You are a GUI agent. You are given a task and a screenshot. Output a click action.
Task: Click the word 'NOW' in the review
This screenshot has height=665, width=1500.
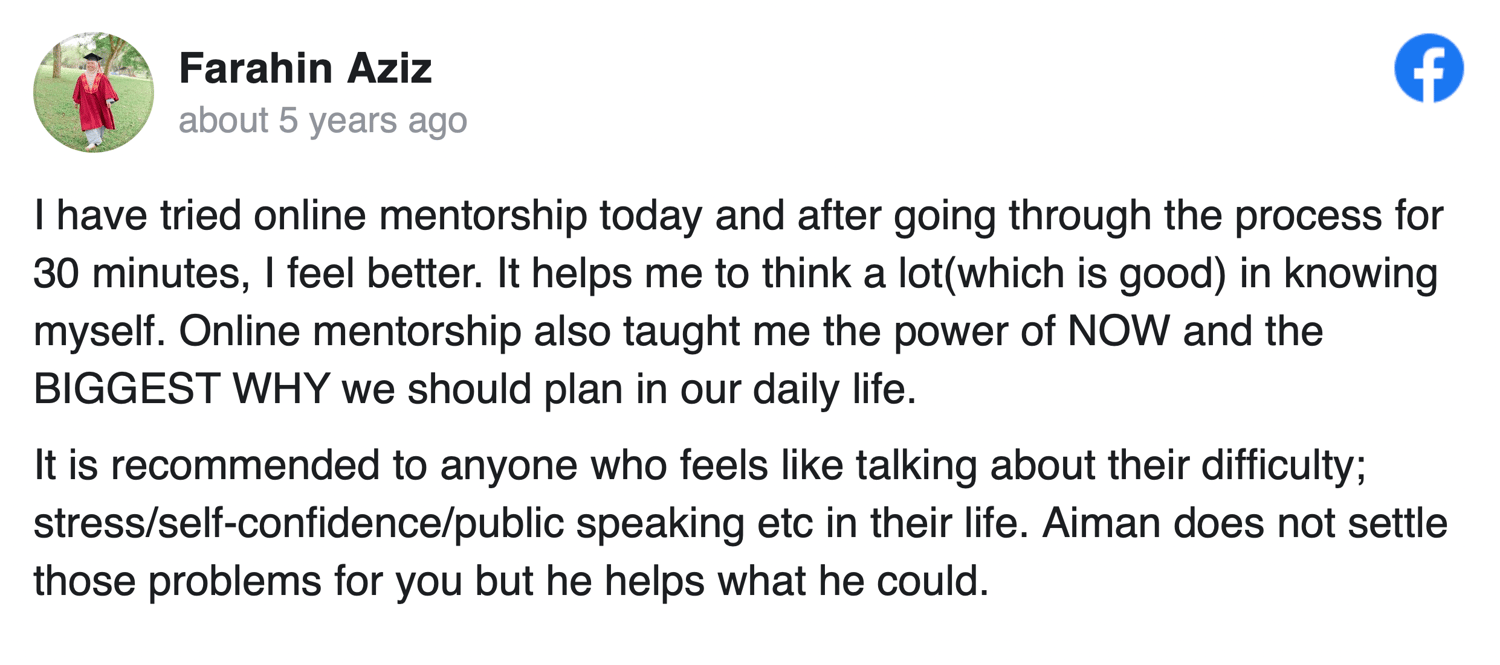point(1119,332)
